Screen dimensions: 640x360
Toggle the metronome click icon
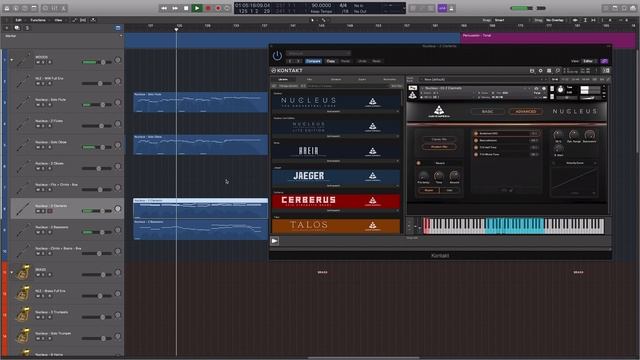[x=451, y=8]
